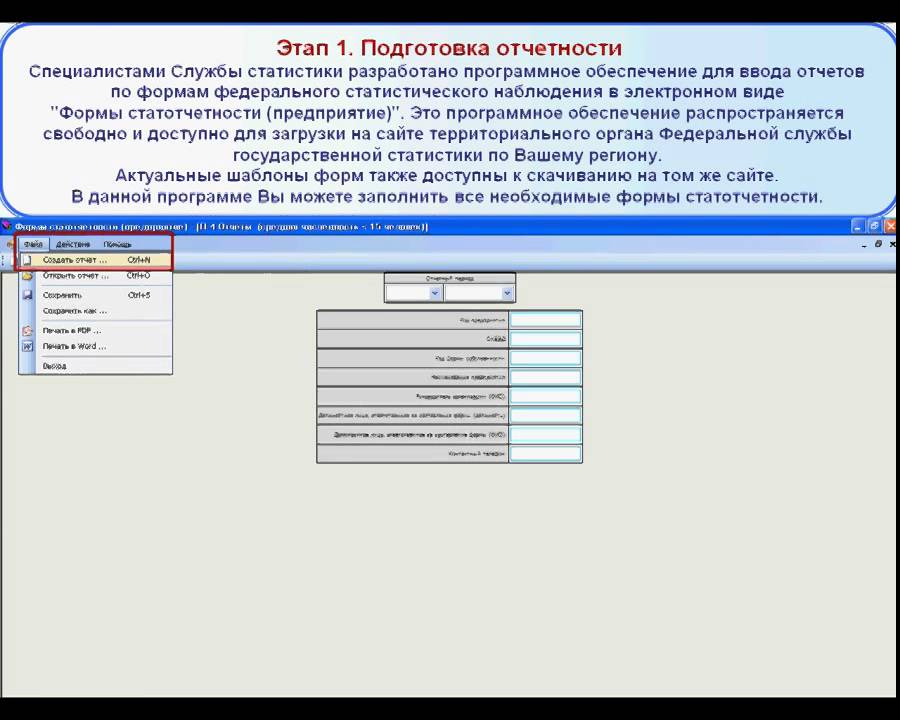Image resolution: width=900 pixels, height=720 pixels.
Task: Click the Код формы собственности input field
Action: click(545, 358)
